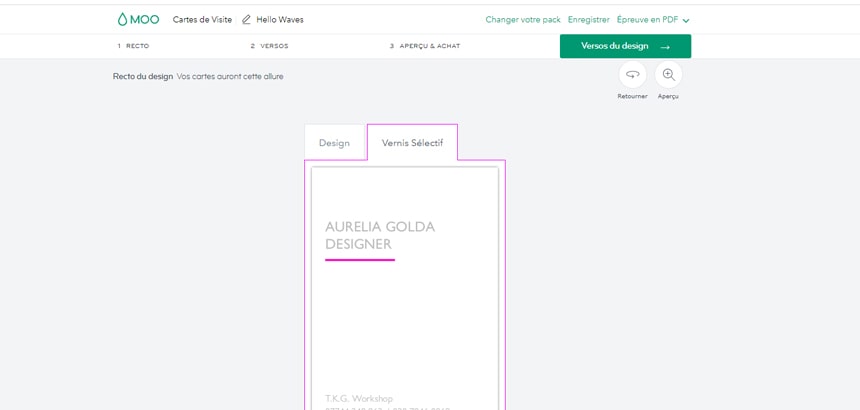Select the DESIGNER title text on card
860x410 pixels.
click(x=359, y=244)
